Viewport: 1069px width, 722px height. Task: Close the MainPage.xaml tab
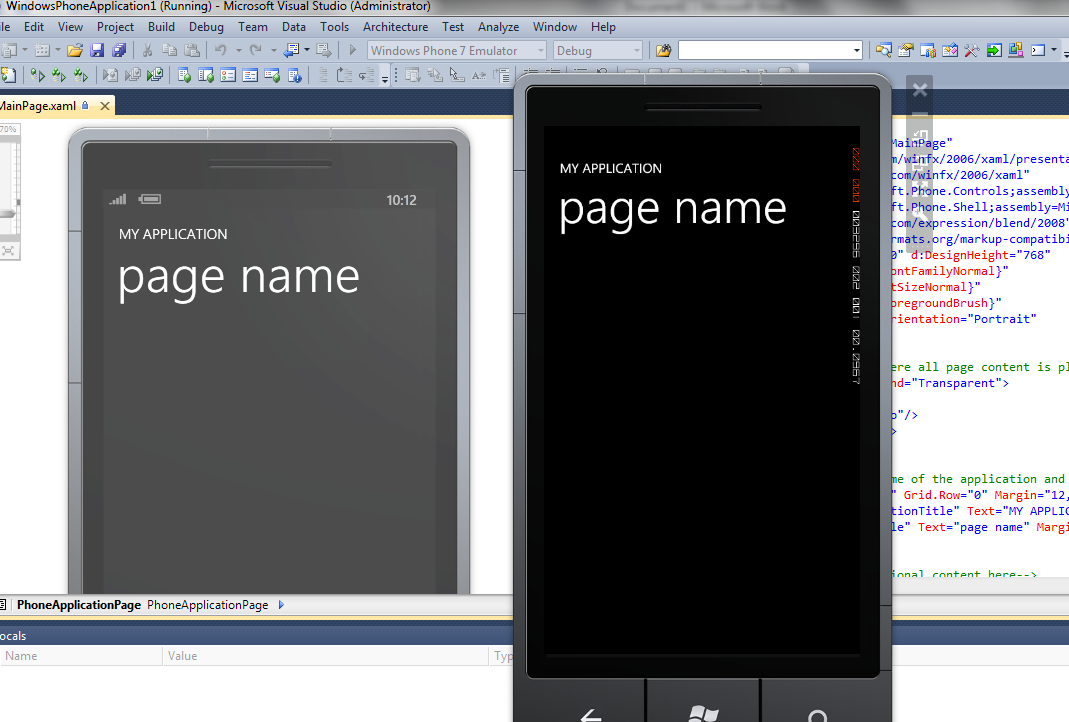point(103,106)
